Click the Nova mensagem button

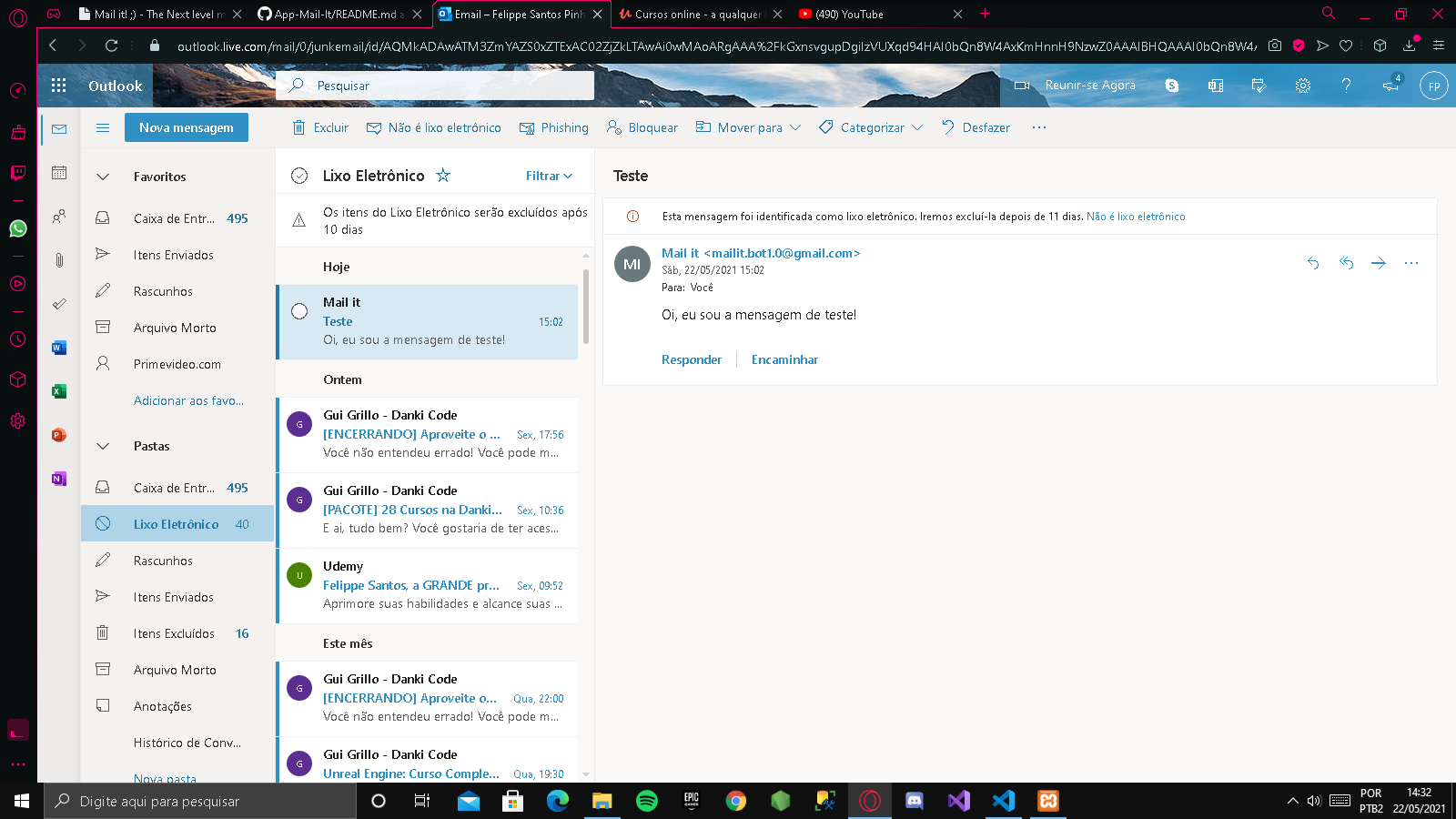pos(187,127)
